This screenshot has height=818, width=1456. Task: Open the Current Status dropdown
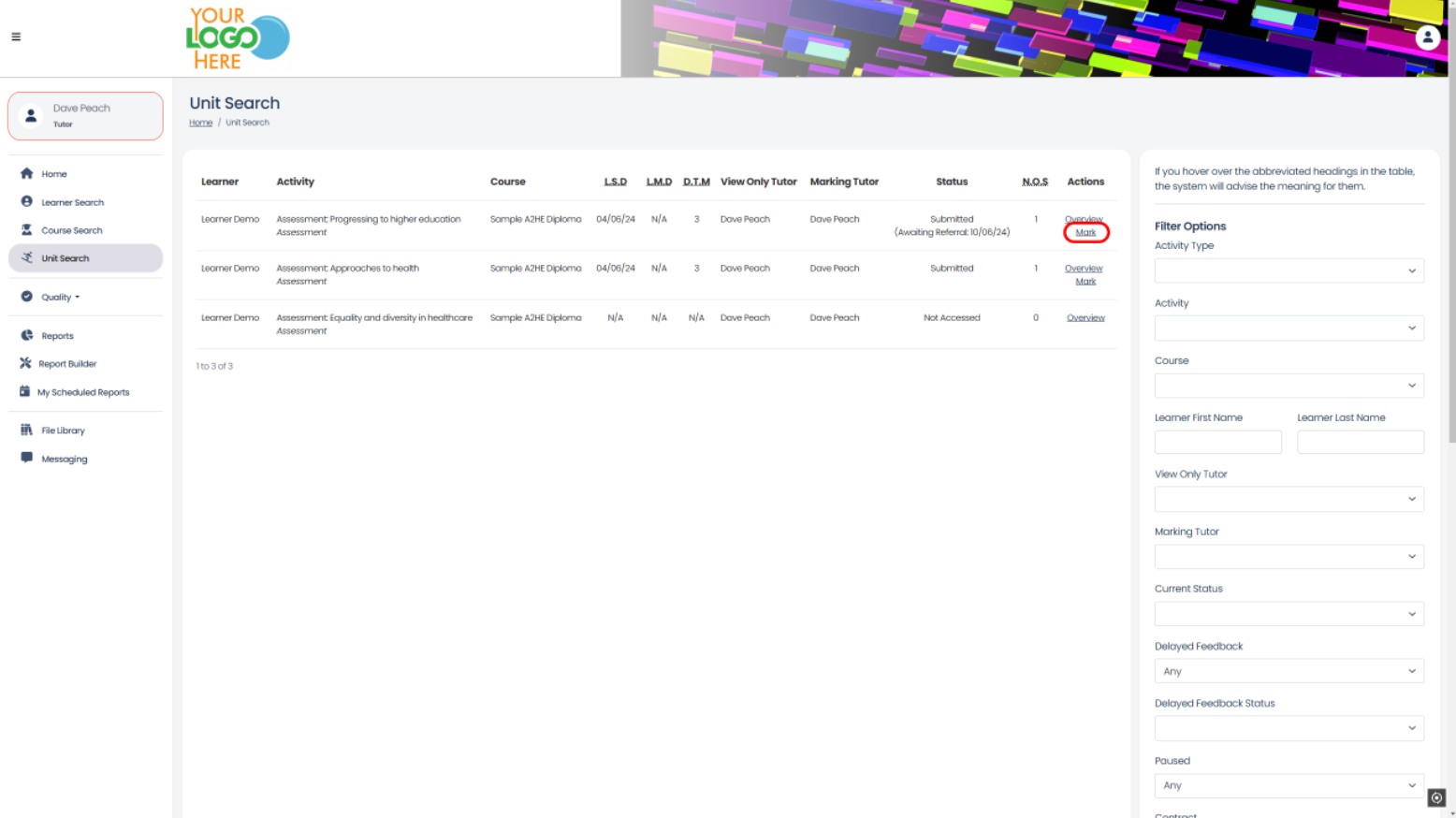(1289, 614)
